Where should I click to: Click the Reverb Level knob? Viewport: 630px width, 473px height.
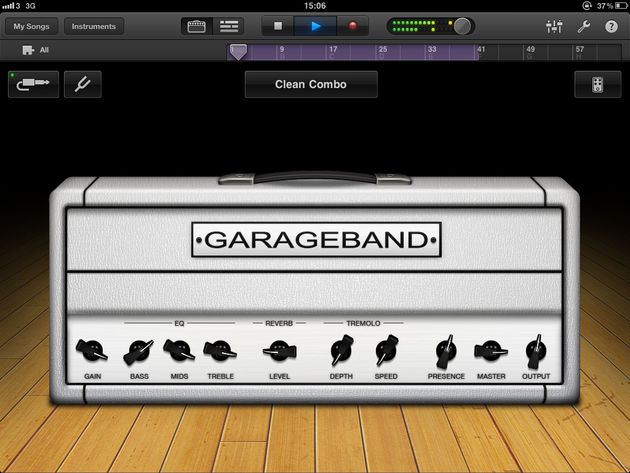point(279,351)
